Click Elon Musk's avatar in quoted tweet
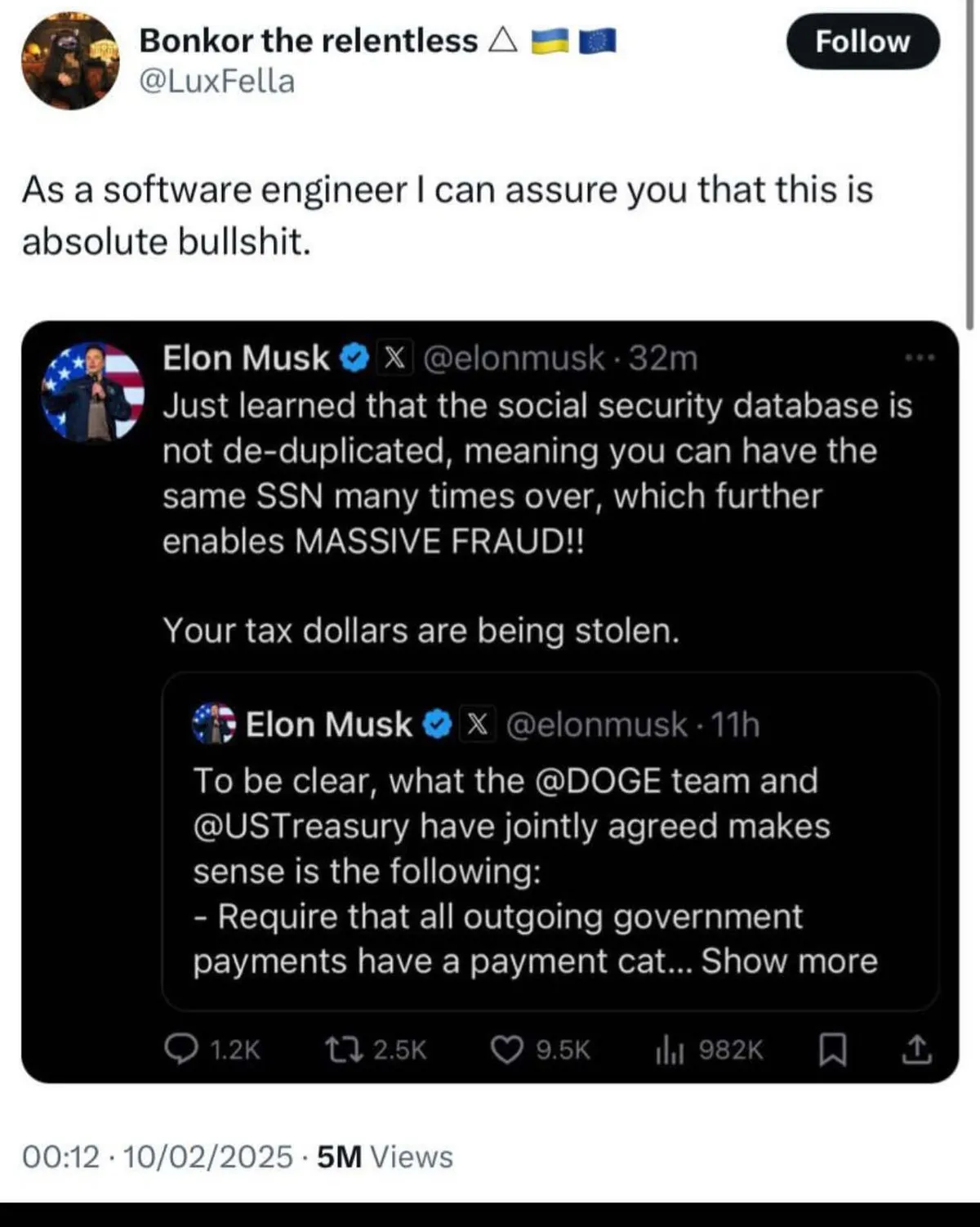 tap(93, 393)
